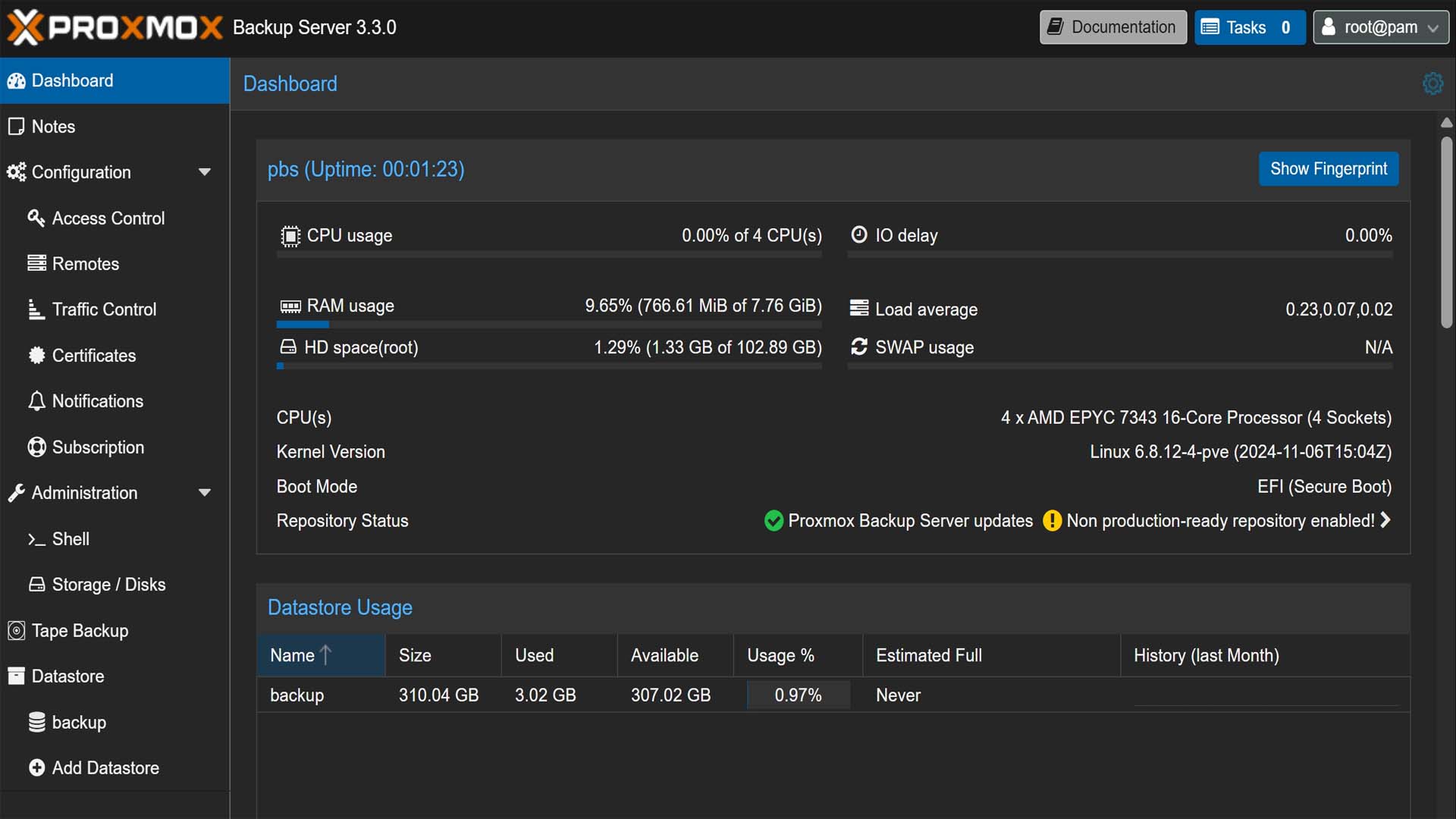Click the Remotes server icon
The width and height of the screenshot is (1456, 819).
[x=36, y=264]
